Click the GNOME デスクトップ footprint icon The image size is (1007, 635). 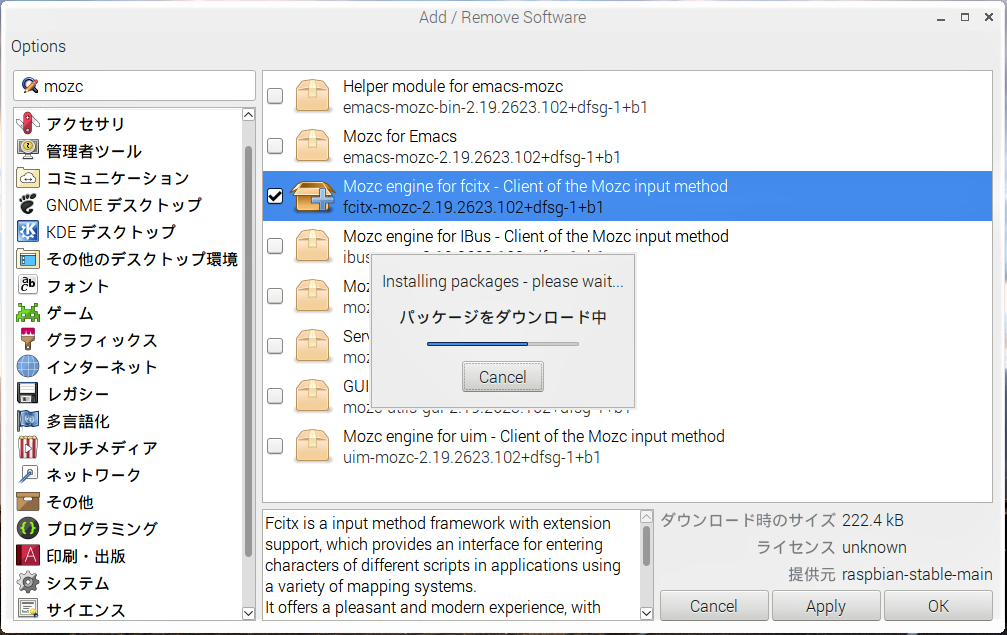coord(28,204)
